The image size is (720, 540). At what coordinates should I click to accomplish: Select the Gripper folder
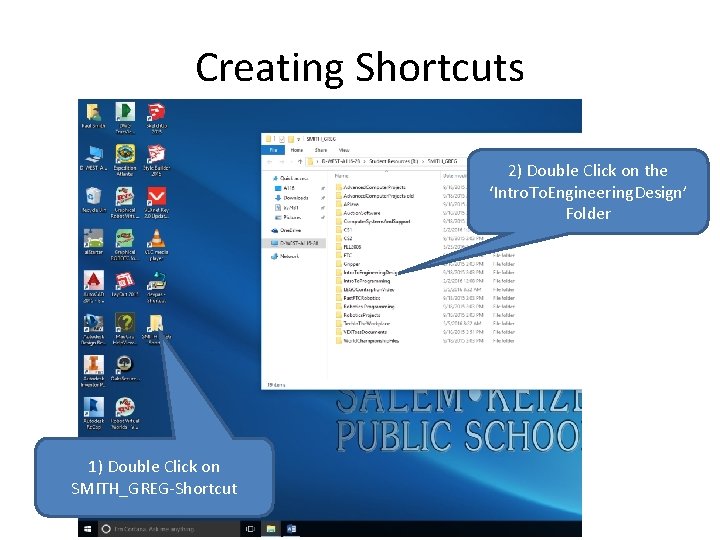point(348,264)
